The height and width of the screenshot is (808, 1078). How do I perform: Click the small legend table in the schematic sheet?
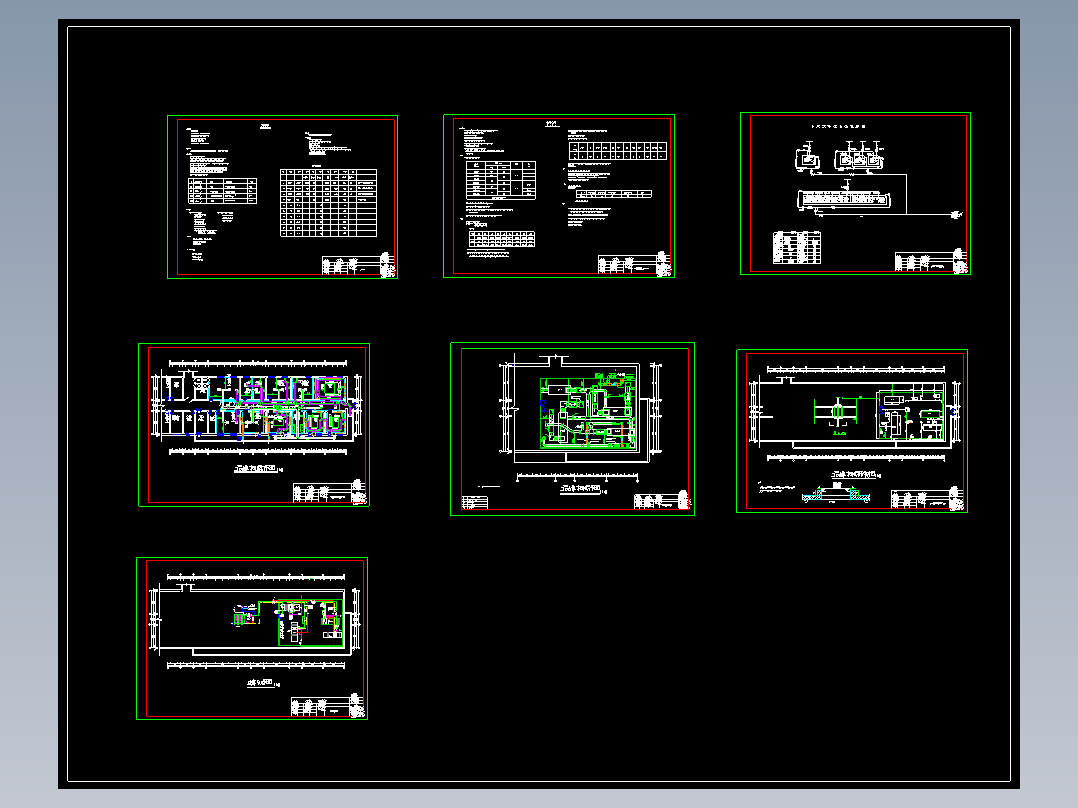tap(797, 248)
